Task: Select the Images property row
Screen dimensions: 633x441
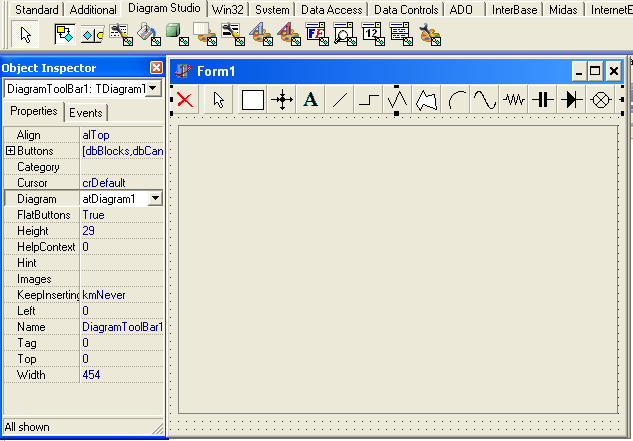Action: click(83, 279)
